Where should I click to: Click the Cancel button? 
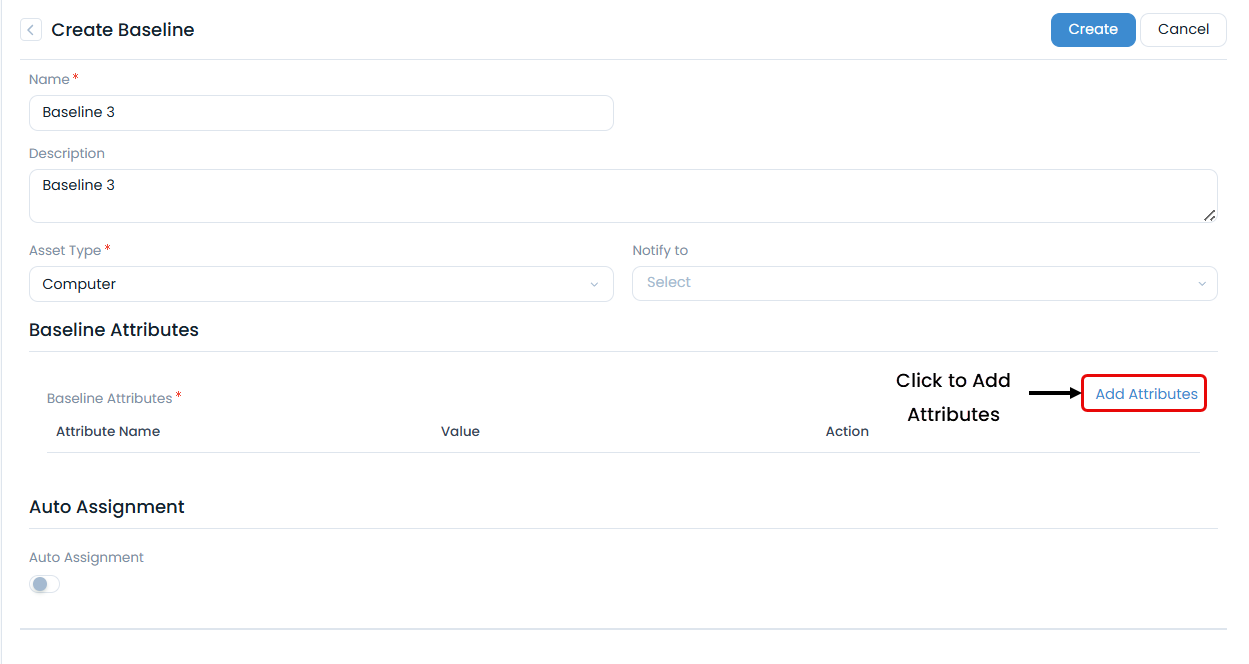(x=1183, y=29)
